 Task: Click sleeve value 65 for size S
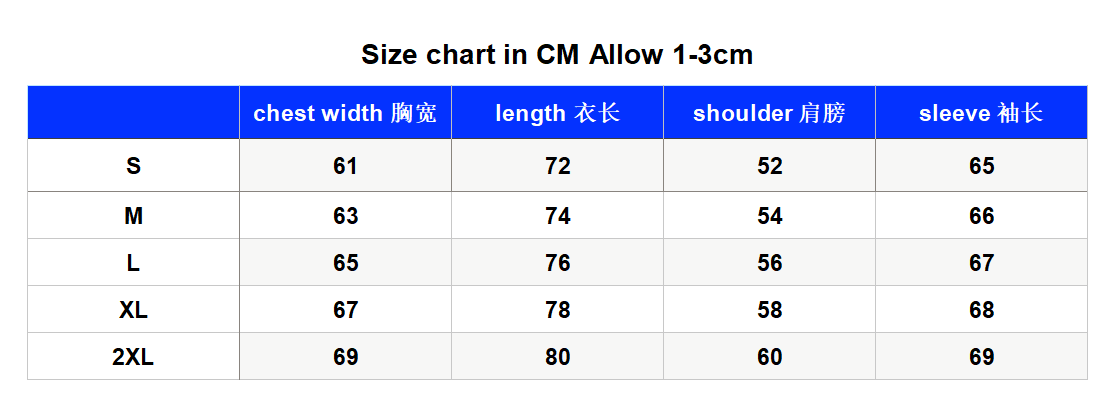click(x=981, y=166)
